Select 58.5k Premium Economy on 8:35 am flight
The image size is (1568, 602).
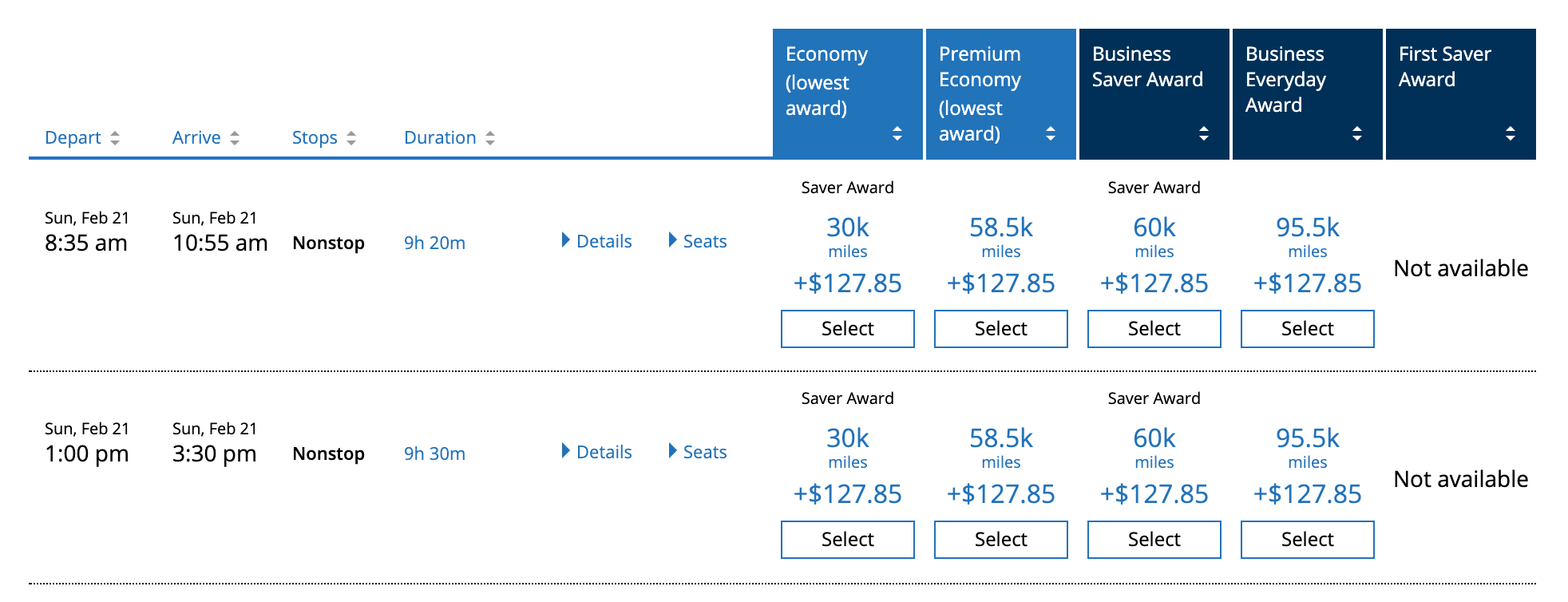(x=1001, y=329)
